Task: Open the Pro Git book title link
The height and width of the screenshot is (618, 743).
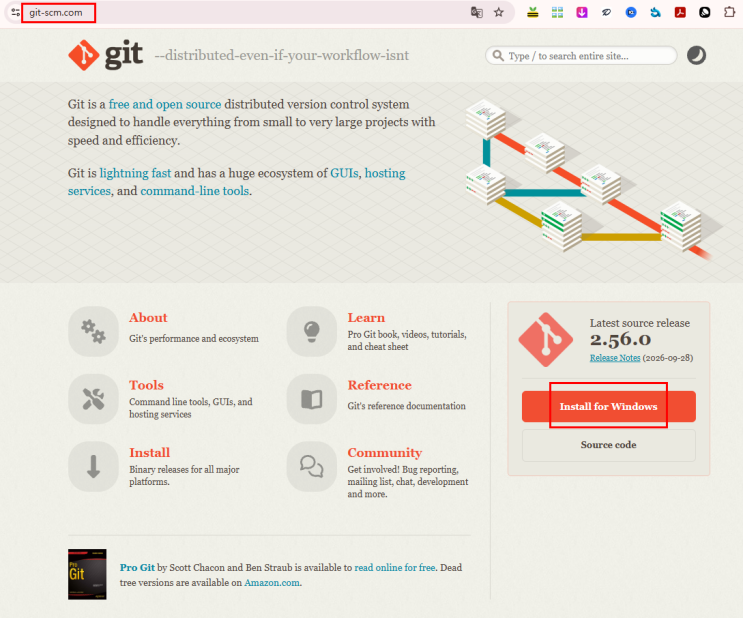Action: (x=137, y=567)
